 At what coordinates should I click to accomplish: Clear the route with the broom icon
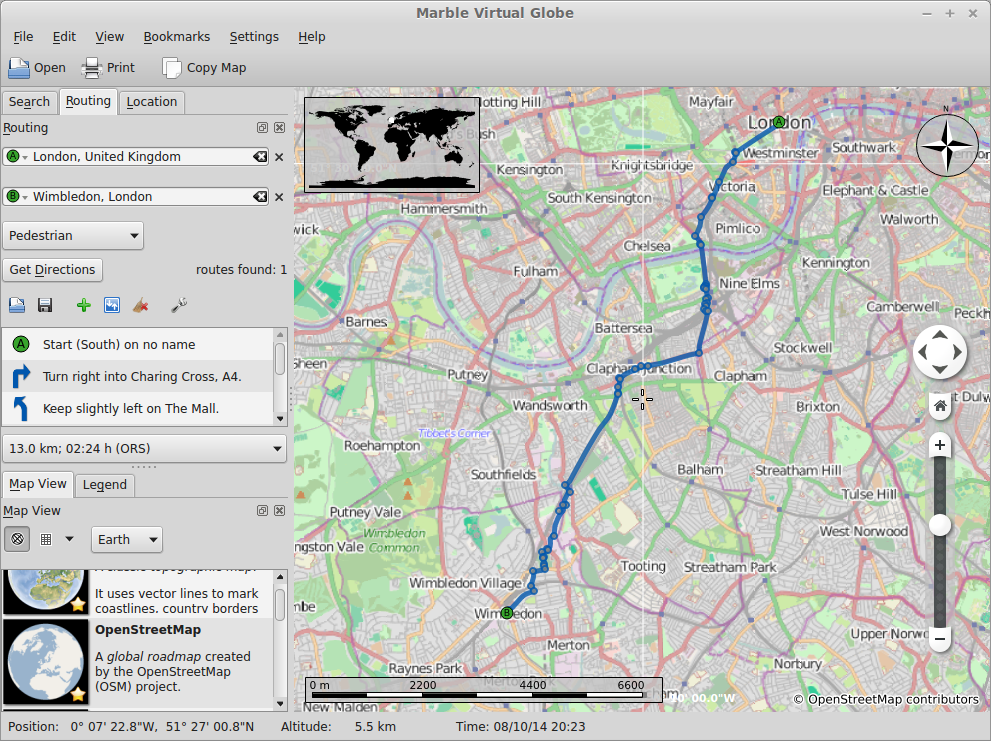click(x=141, y=305)
